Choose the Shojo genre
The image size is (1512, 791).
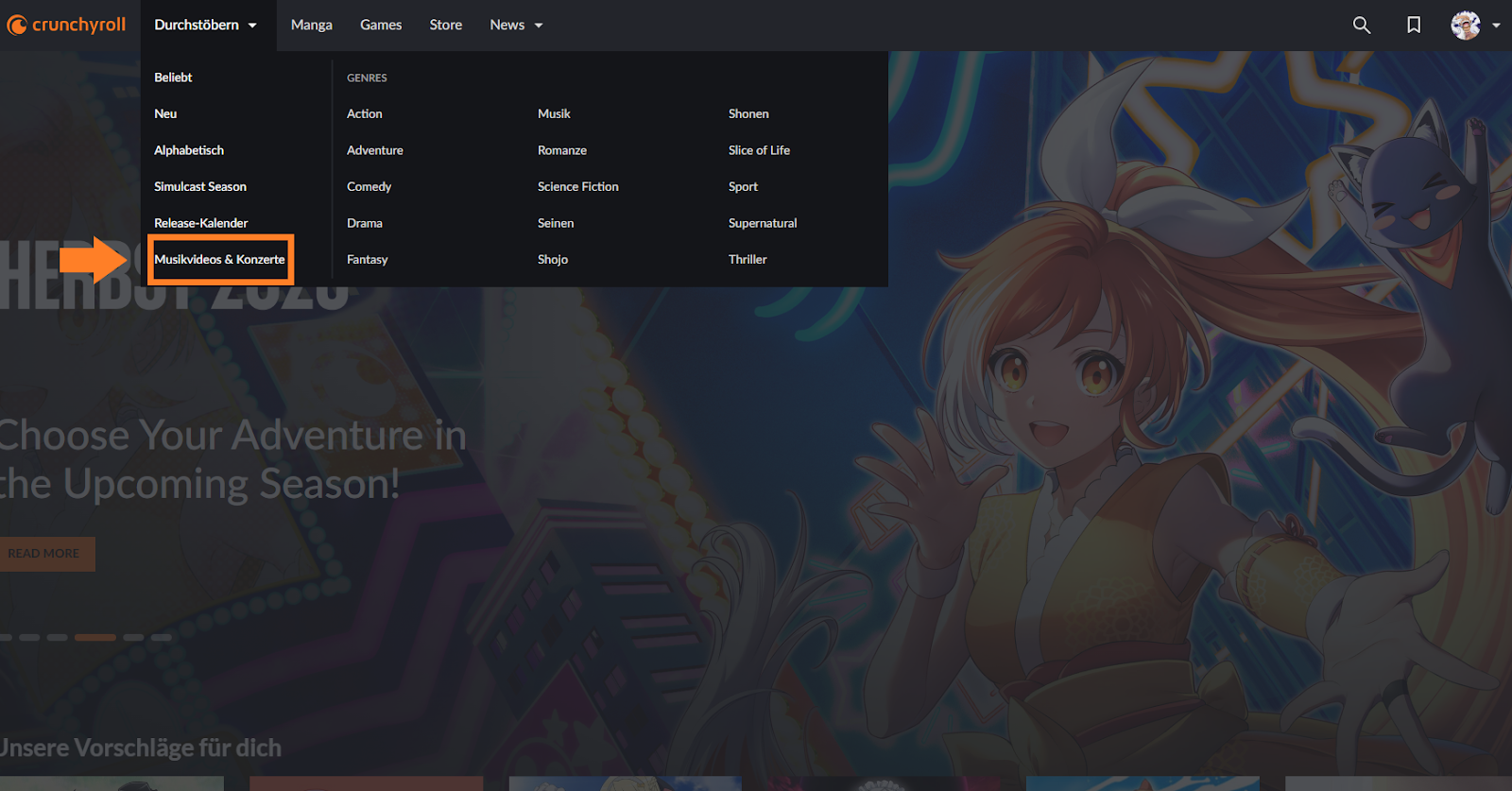point(553,259)
